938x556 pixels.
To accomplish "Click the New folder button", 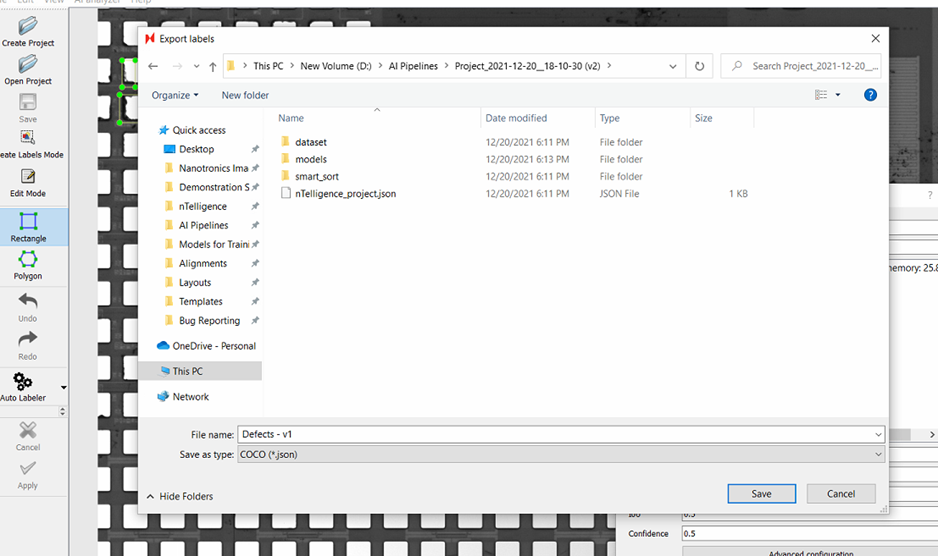I will click(x=245, y=95).
